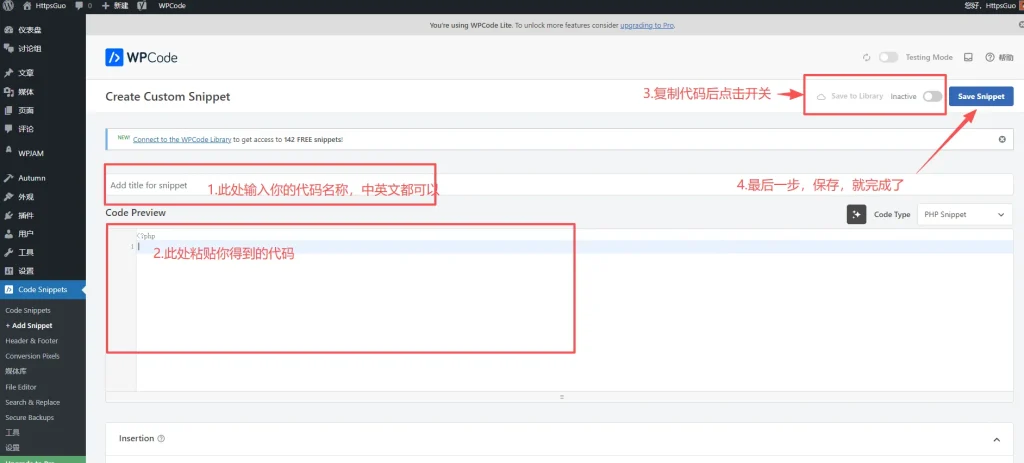Click the cloud Save to Library icon
Viewport: 1024px width, 463px height.
[x=821, y=96]
